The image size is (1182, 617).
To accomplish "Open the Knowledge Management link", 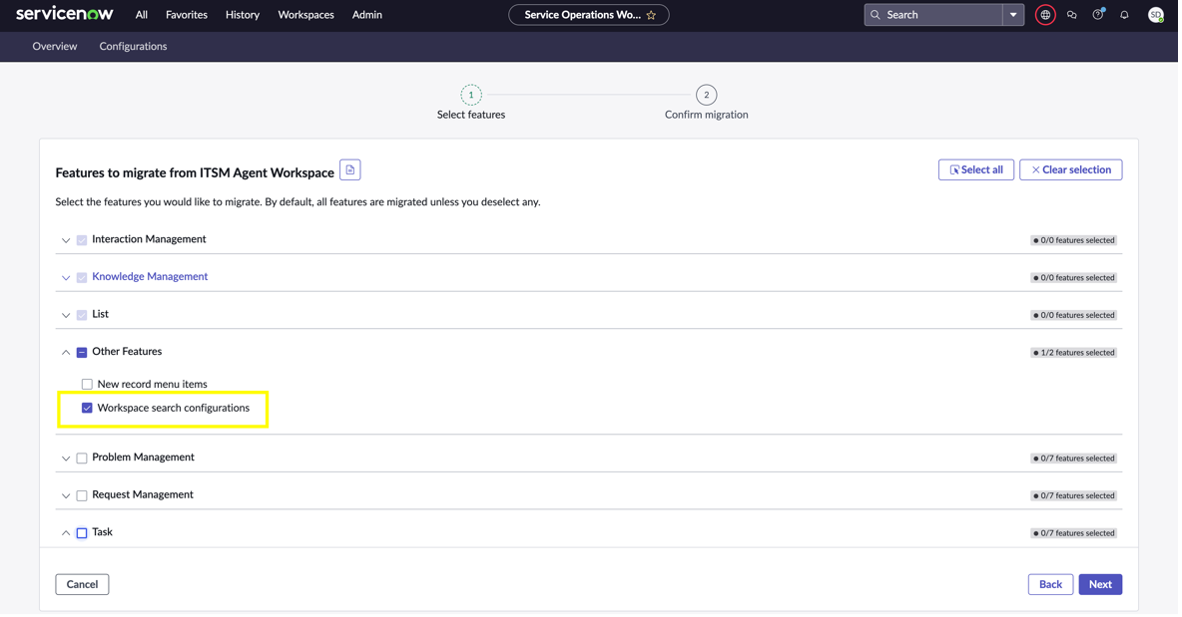I will click(x=150, y=277).
